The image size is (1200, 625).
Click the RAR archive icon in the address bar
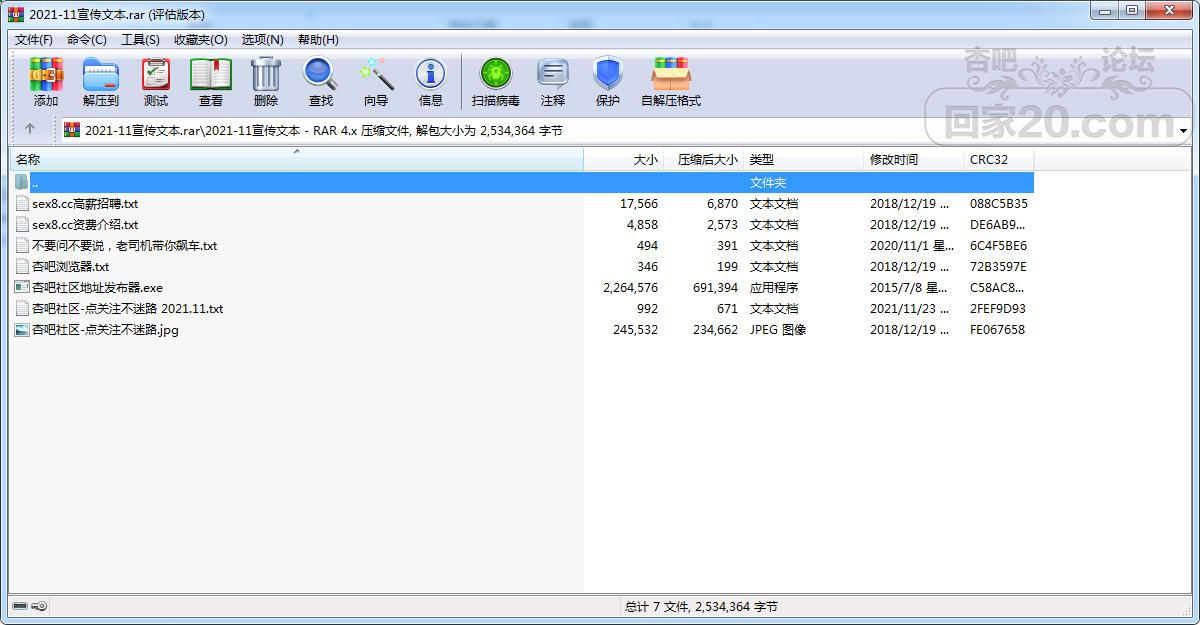point(72,130)
